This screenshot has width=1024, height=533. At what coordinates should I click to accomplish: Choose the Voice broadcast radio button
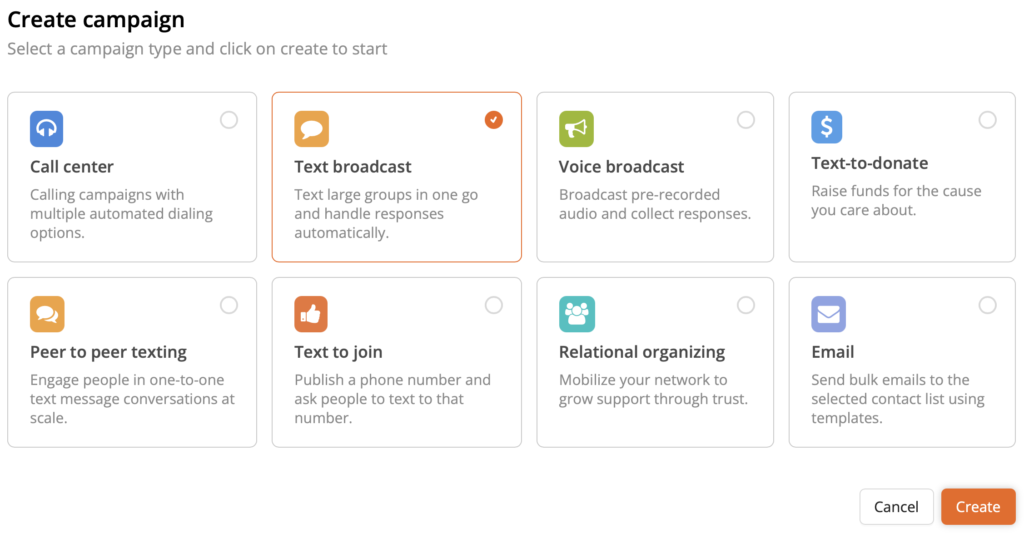tap(746, 120)
